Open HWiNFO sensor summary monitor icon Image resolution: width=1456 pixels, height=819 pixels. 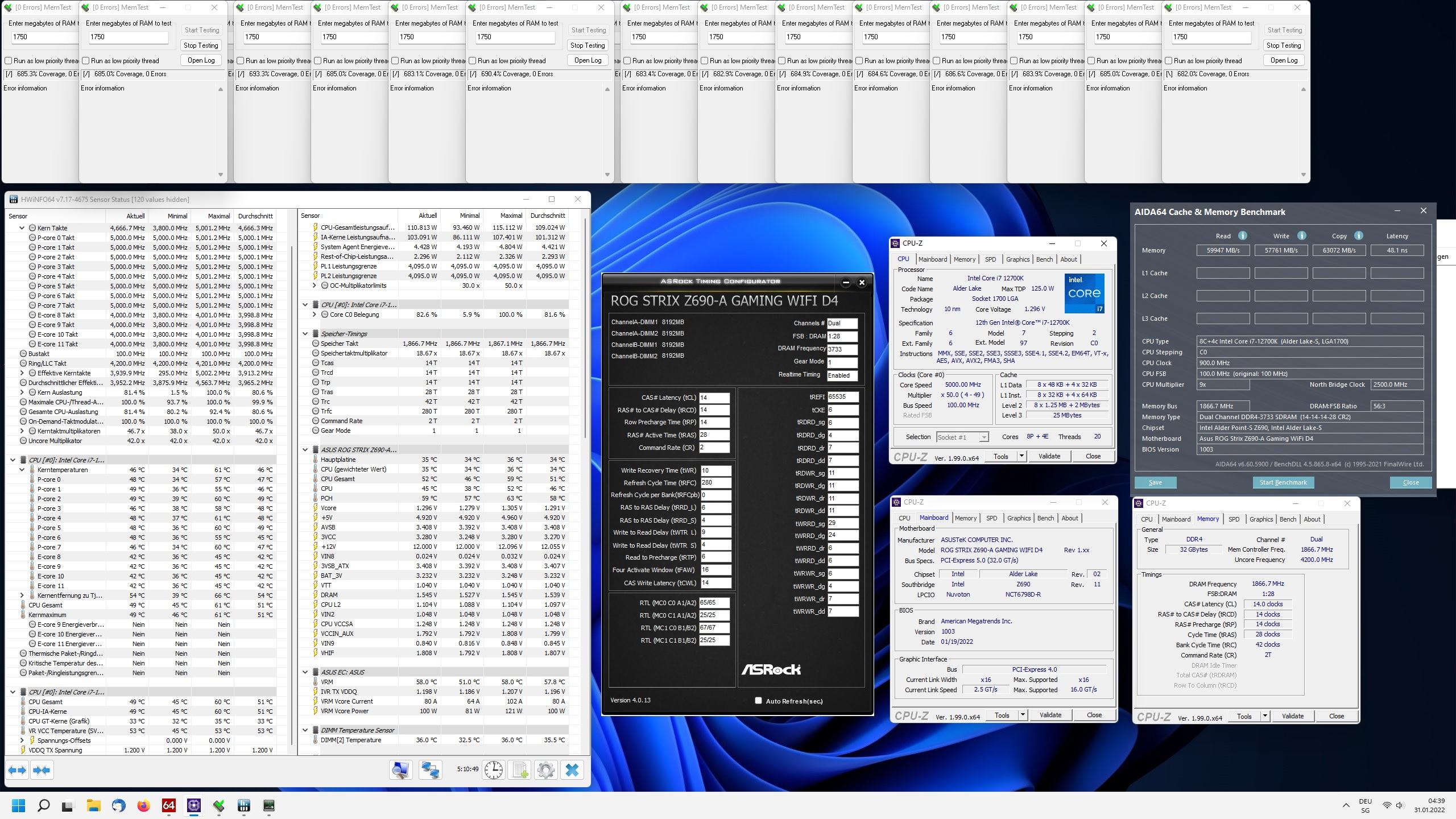(401, 770)
